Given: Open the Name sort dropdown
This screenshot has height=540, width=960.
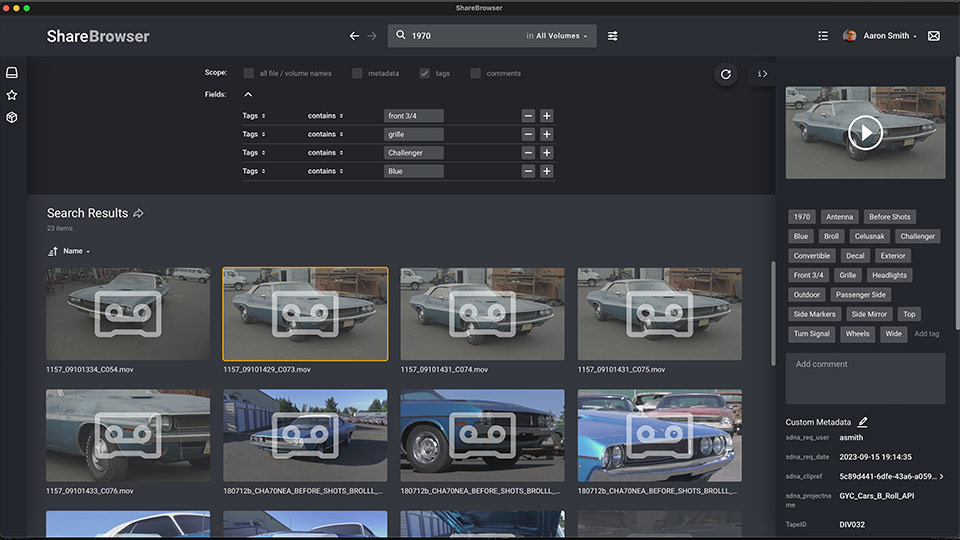Looking at the screenshot, I should click(x=77, y=251).
